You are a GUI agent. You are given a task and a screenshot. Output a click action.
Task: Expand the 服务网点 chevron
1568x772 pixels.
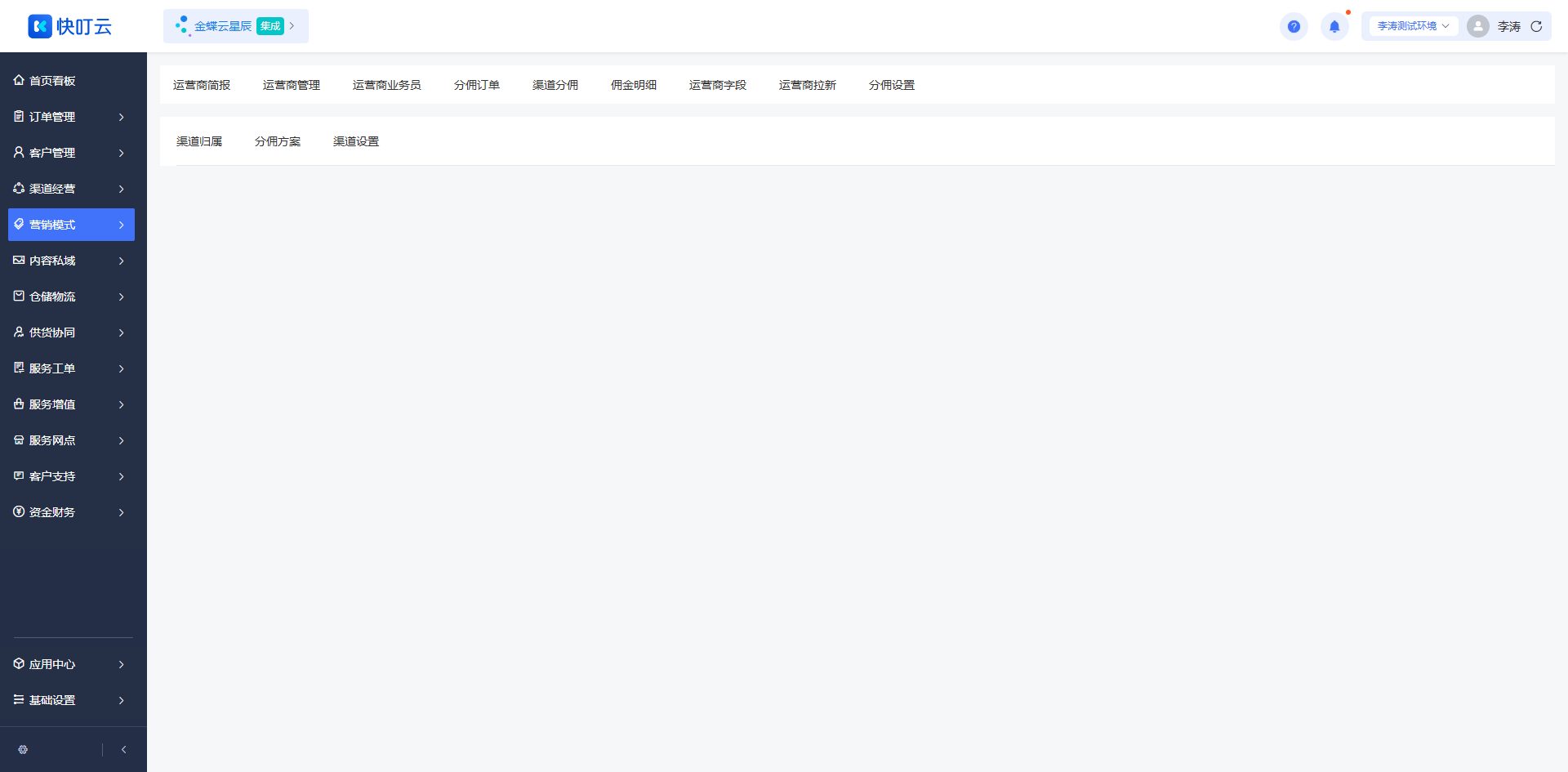[x=121, y=440]
